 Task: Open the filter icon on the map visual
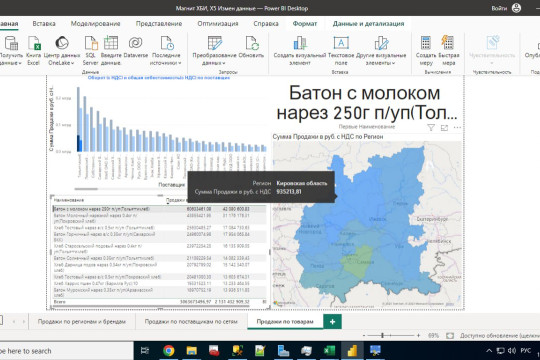(x=431, y=127)
